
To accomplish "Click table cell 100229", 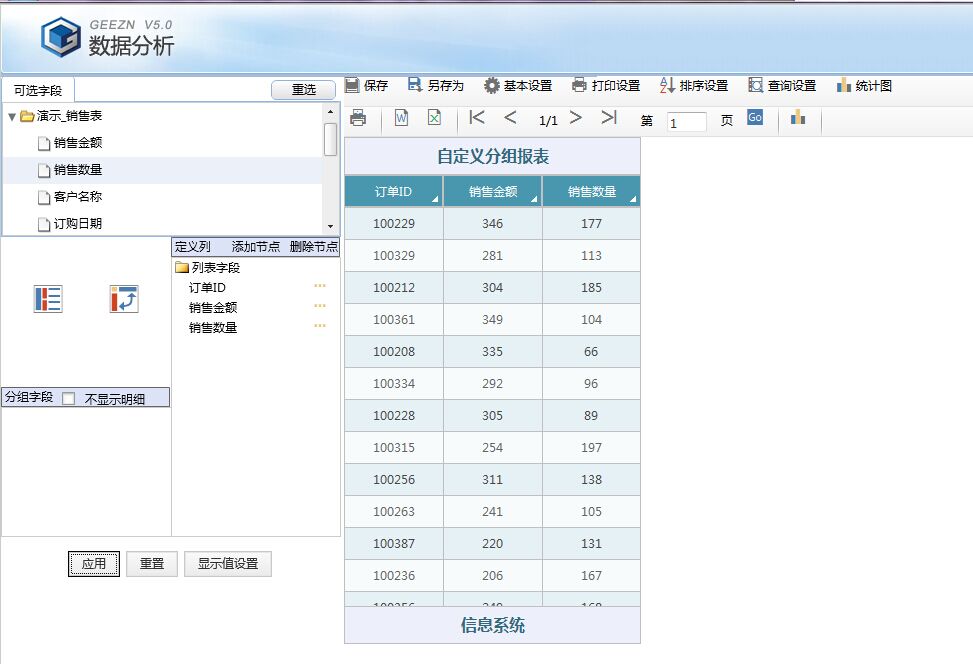I will 394,223.
